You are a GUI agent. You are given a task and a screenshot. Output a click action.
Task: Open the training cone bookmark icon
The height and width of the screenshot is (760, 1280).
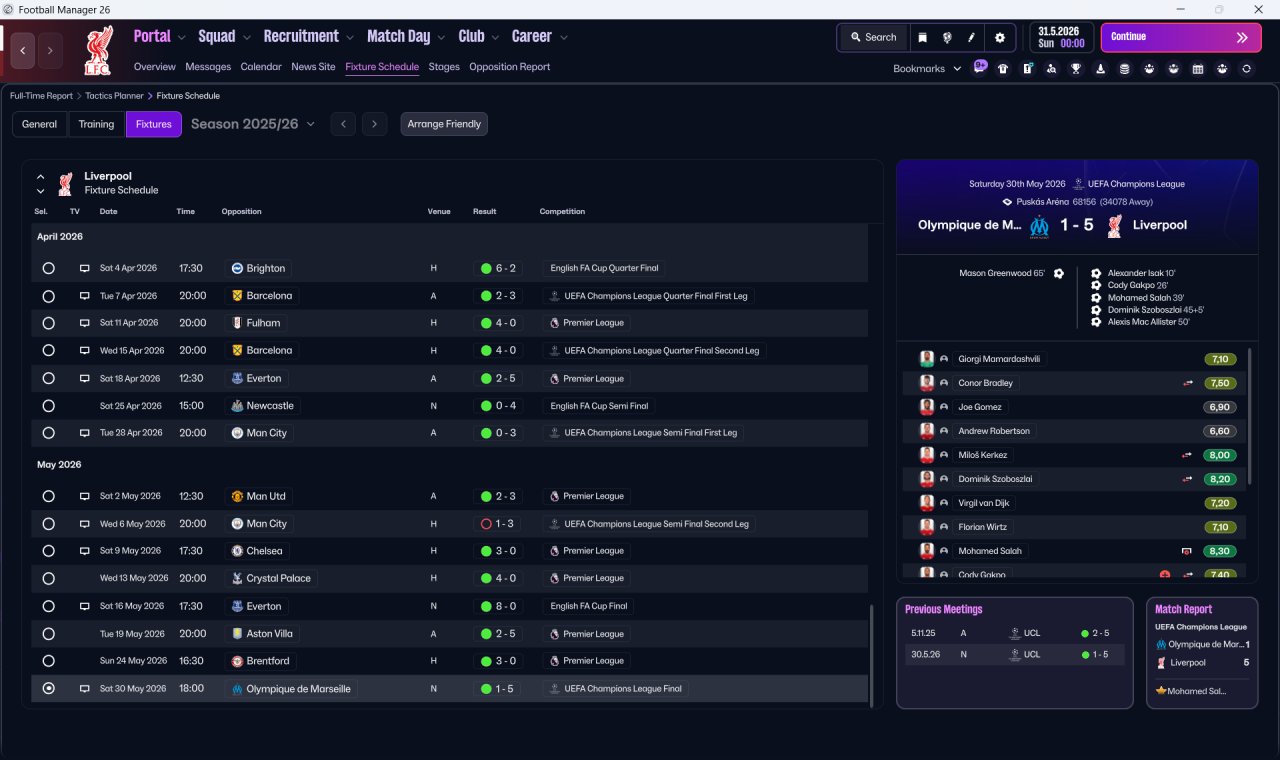coord(1101,69)
